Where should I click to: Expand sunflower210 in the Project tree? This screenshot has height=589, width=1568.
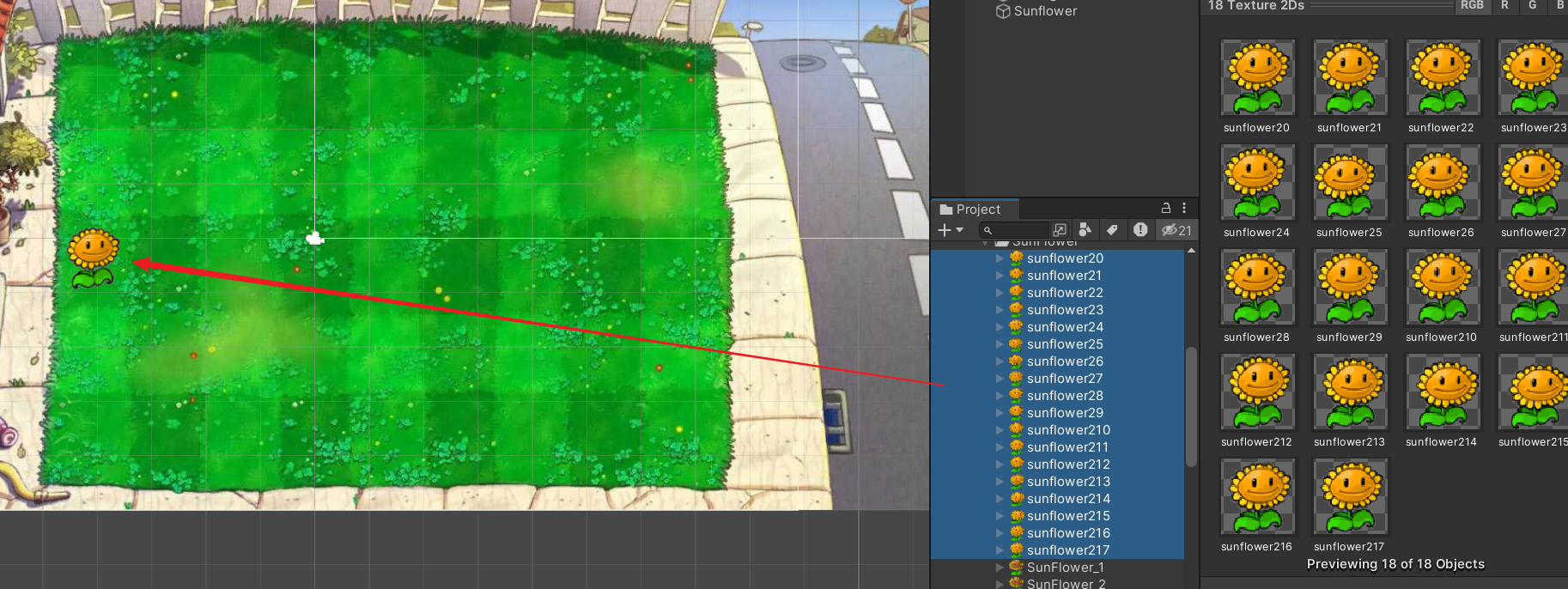point(1000,430)
